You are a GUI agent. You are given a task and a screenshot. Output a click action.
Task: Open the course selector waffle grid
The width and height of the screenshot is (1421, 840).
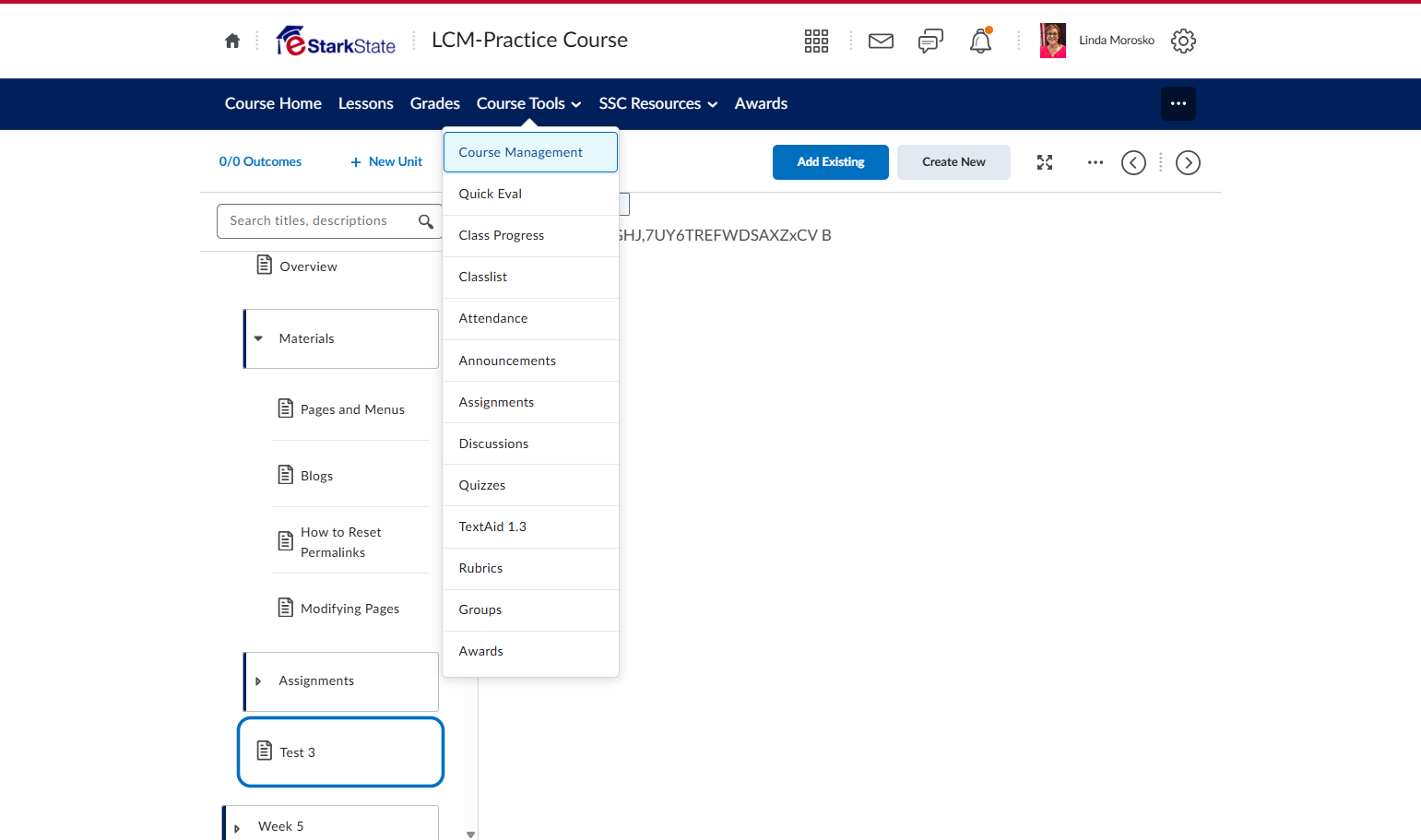coord(816,41)
